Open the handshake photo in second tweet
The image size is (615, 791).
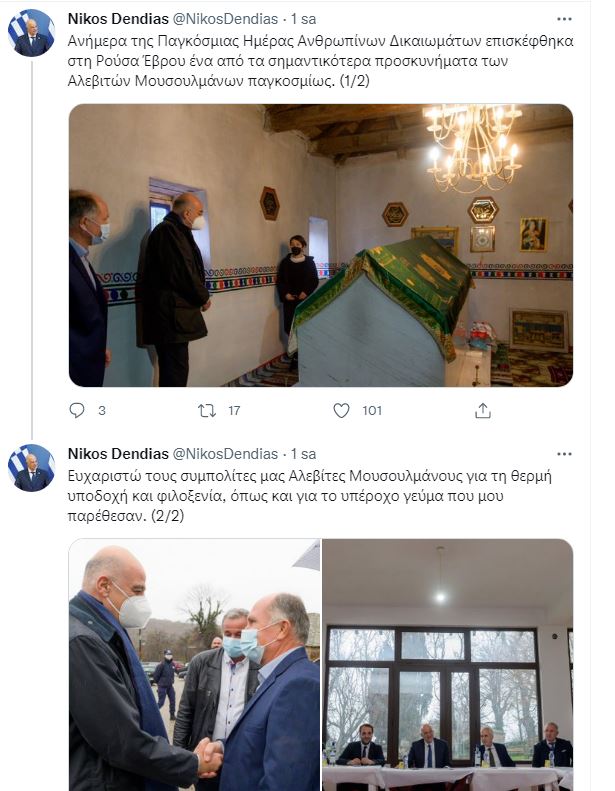tap(195, 665)
